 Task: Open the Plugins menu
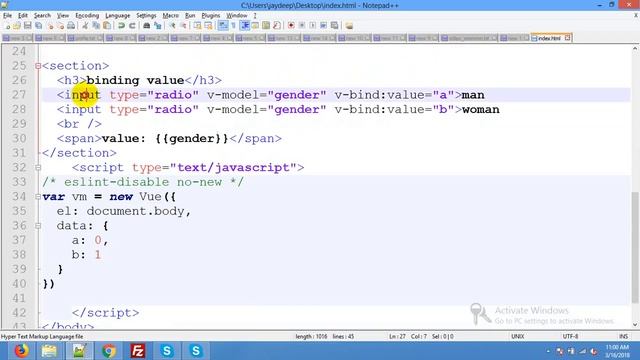[x=211, y=16]
